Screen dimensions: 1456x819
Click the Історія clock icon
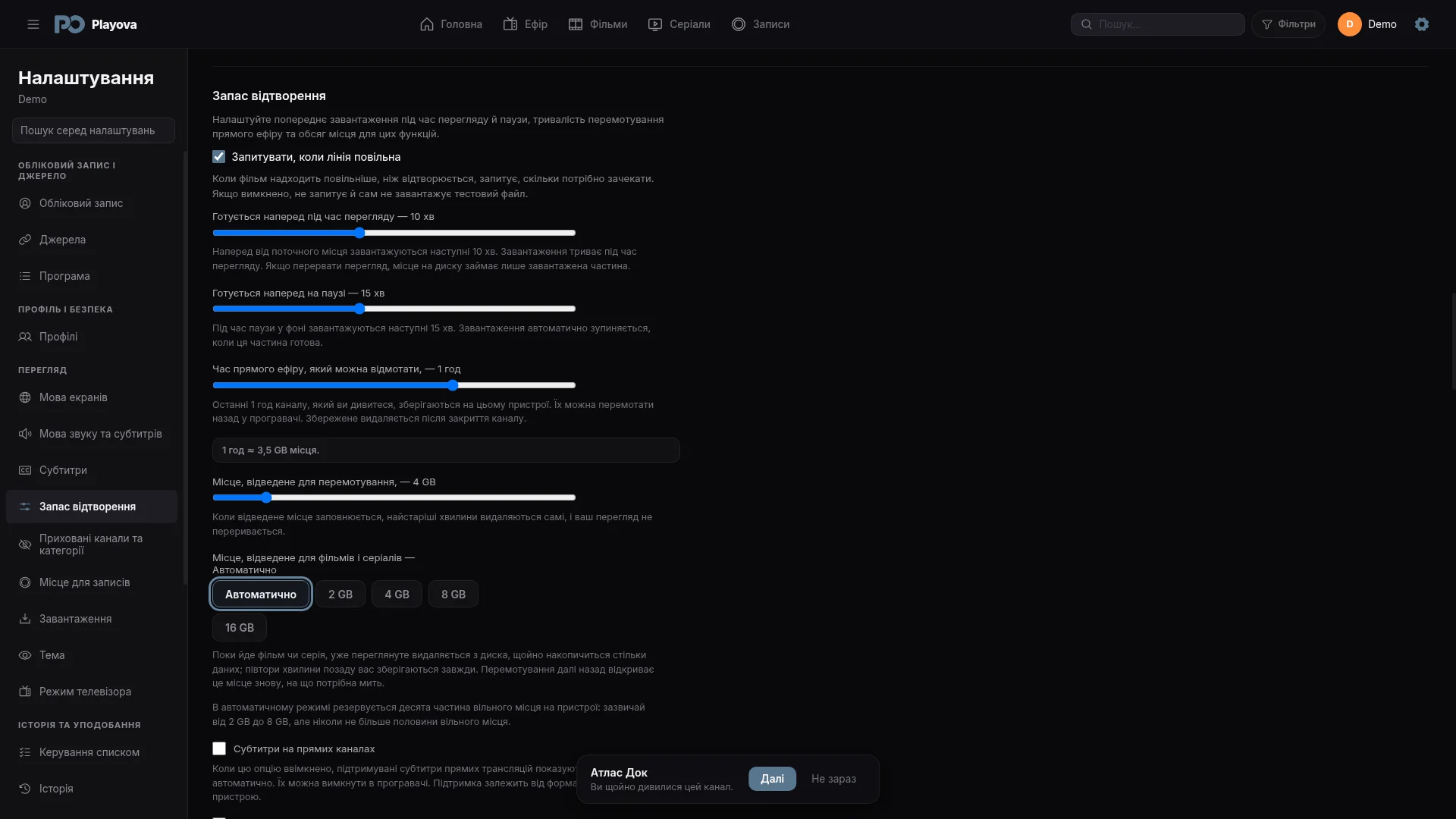point(25,789)
